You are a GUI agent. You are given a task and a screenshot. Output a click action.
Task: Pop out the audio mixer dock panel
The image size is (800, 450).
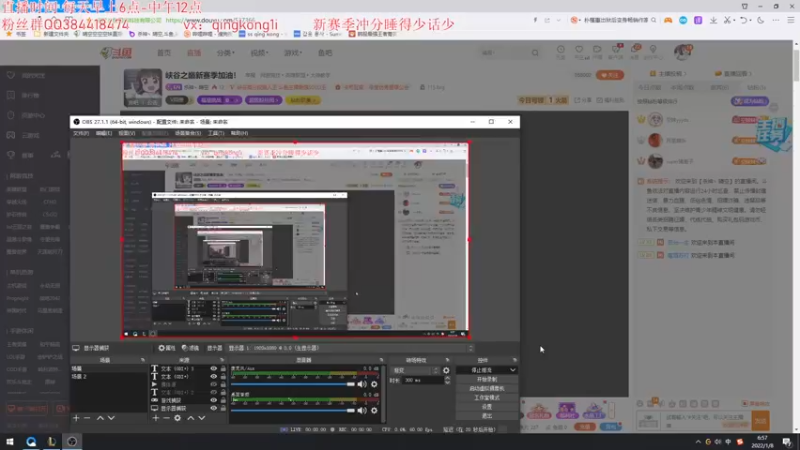pos(381,360)
